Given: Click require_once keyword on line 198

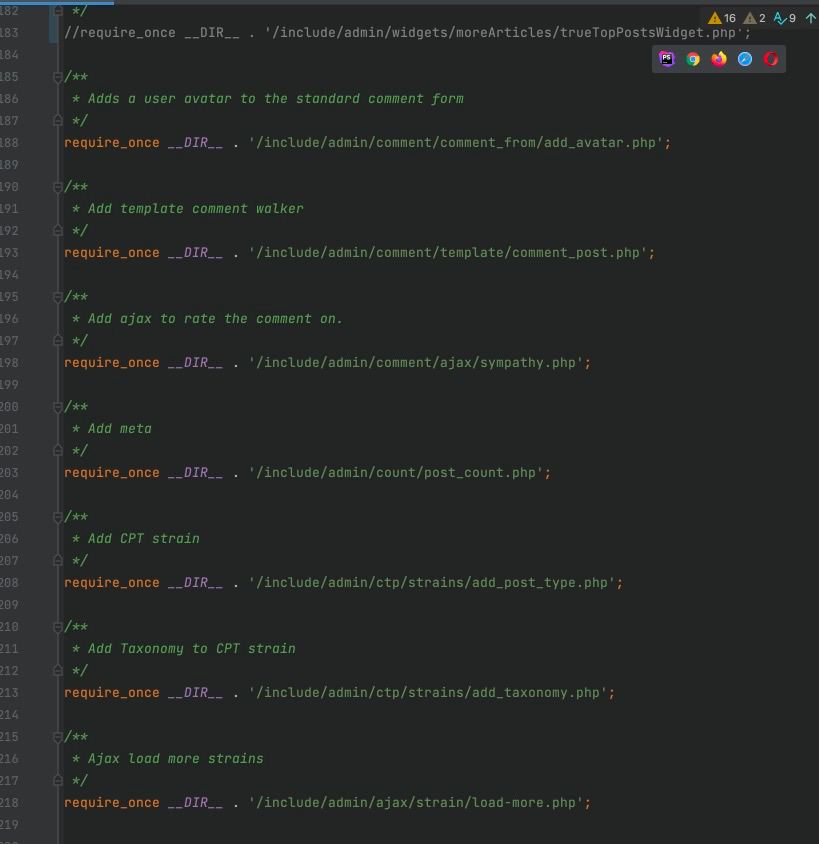Looking at the screenshot, I should pos(112,363).
